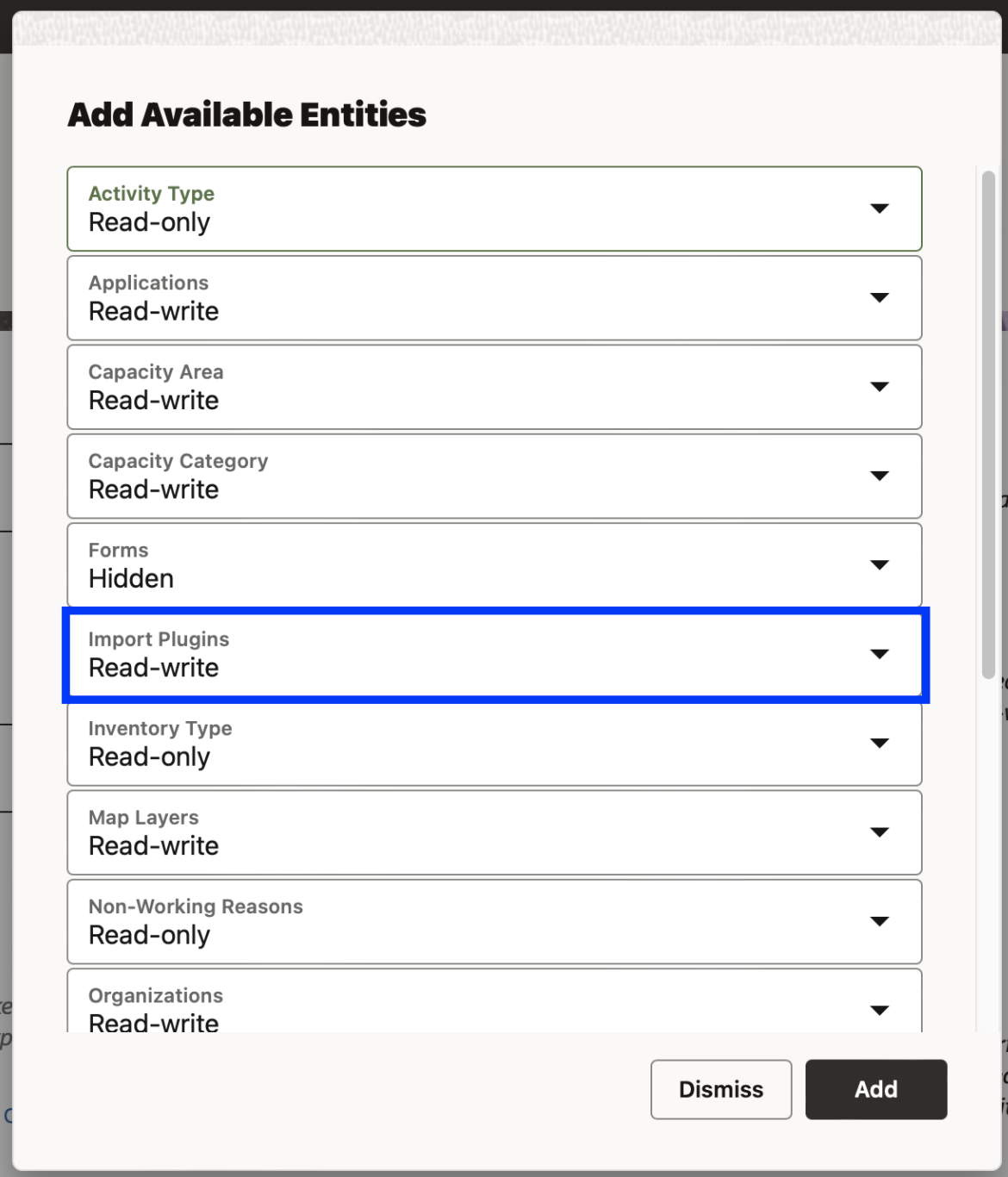Click the Non-Working Reasons dropdown arrow
This screenshot has width=1008, height=1177.
(879, 921)
